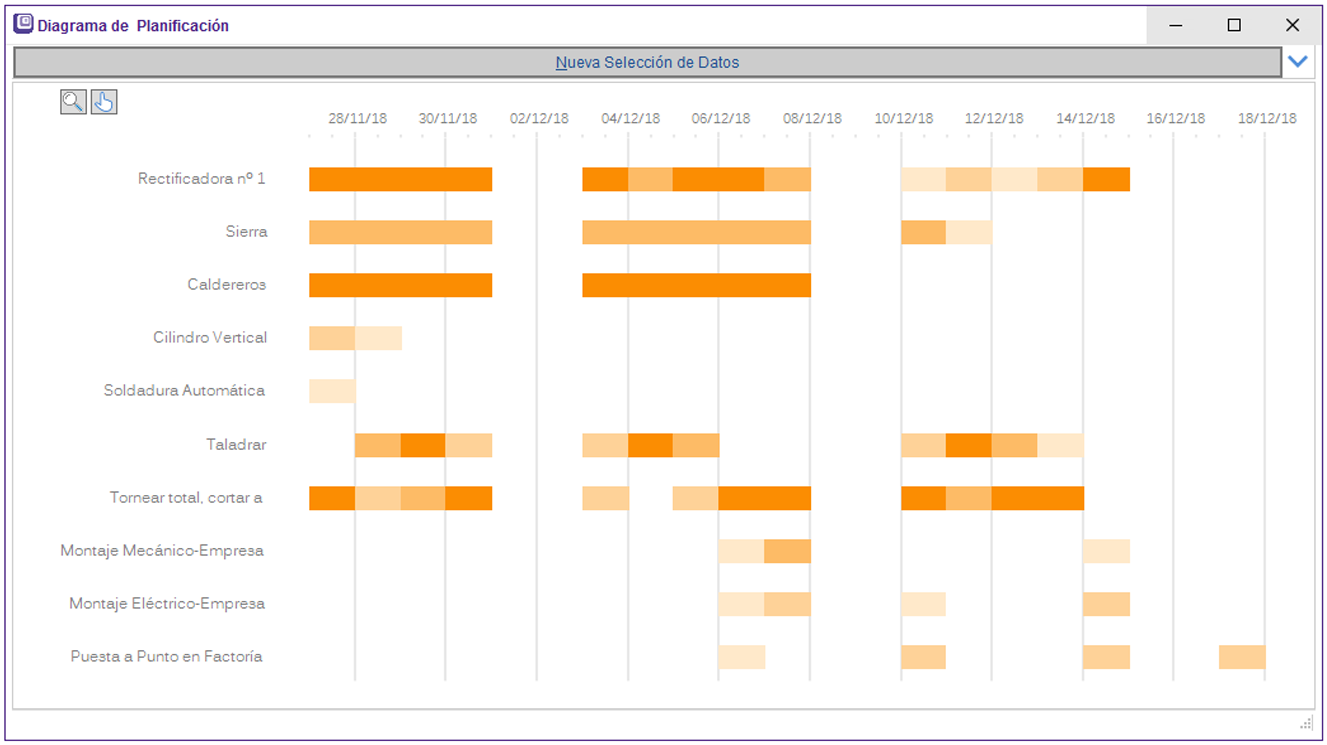Click the Caldereros bar starting 28/11/18
Viewport: 1327px width, 745px height.
[x=400, y=285]
